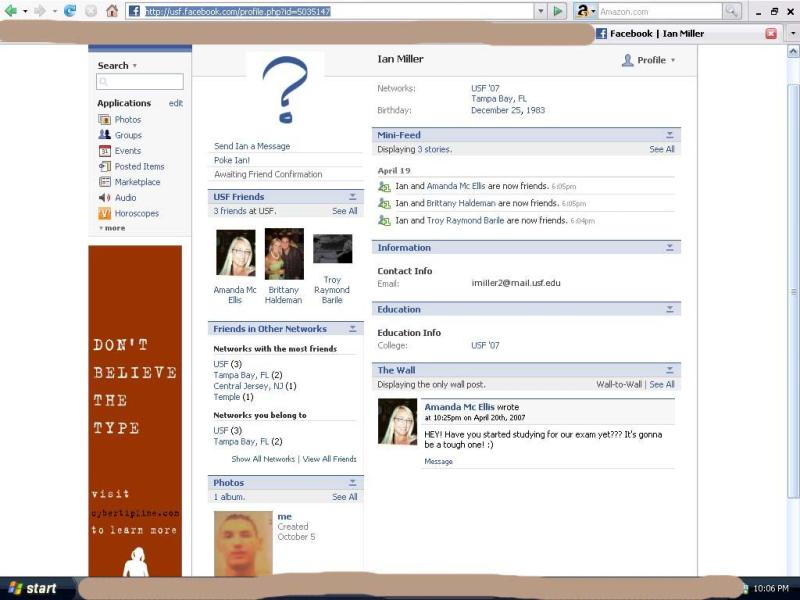Click the Don't Believe The Type advertisement
The height and width of the screenshot is (600, 800).
click(x=135, y=411)
